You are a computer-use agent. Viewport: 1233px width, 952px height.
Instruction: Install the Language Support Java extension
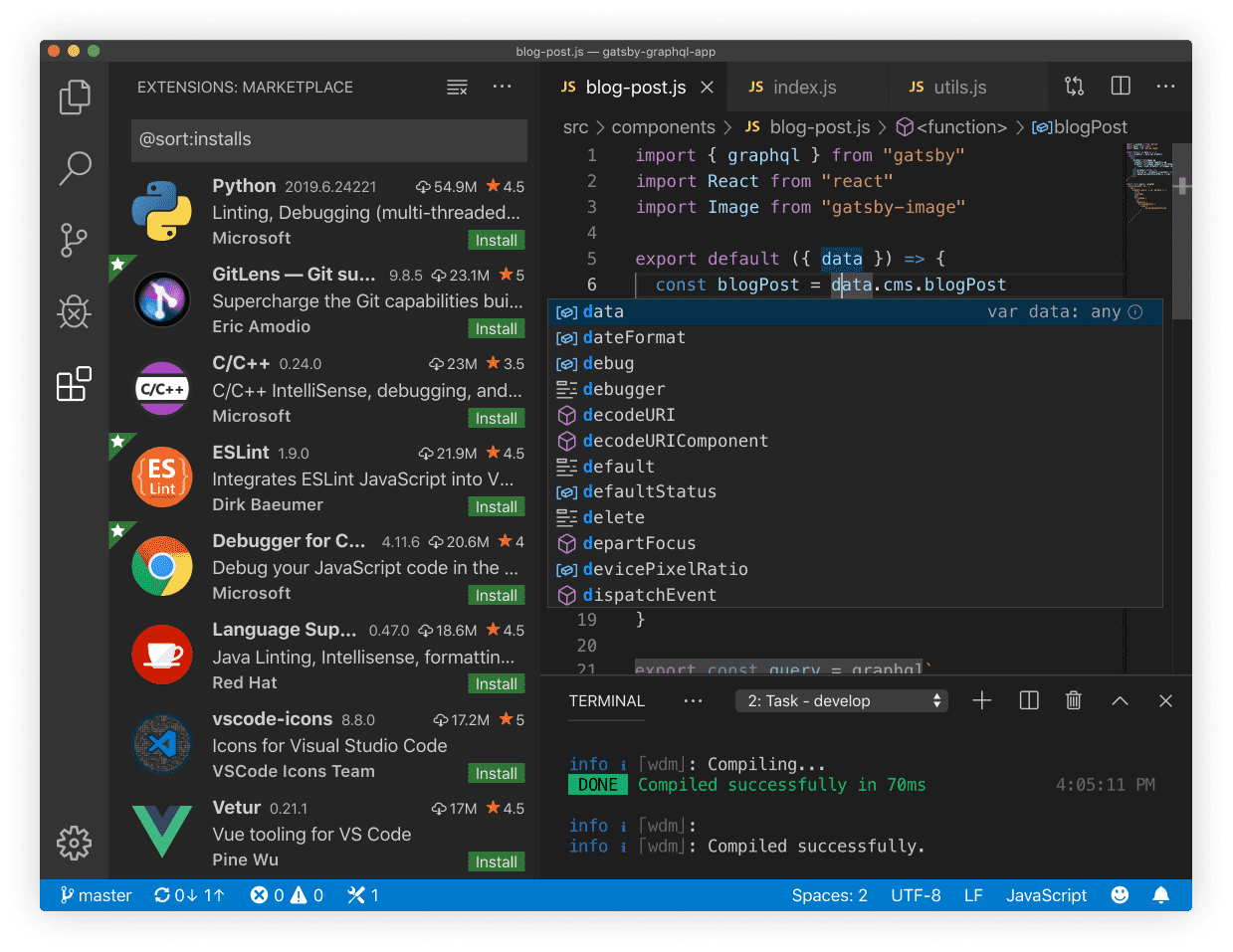[x=496, y=683]
